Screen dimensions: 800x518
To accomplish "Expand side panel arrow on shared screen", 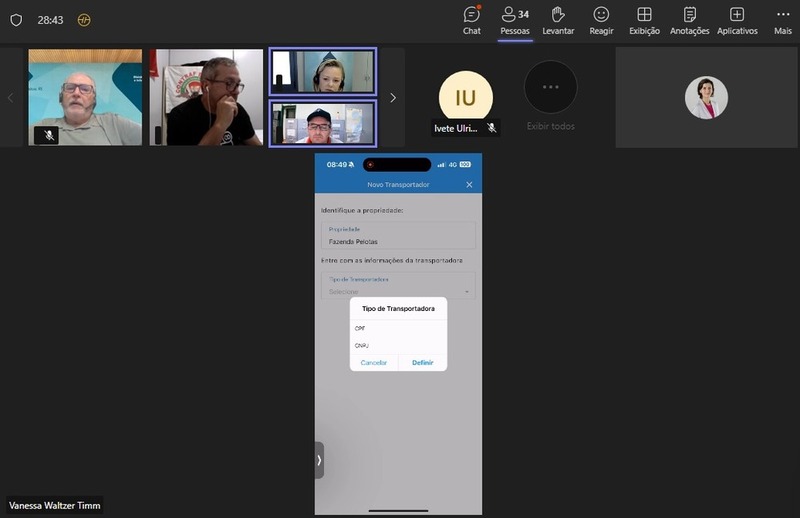I will pos(319,460).
